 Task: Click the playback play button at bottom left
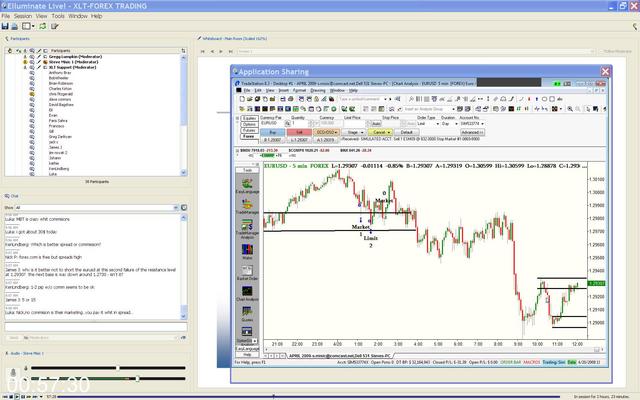17,397
